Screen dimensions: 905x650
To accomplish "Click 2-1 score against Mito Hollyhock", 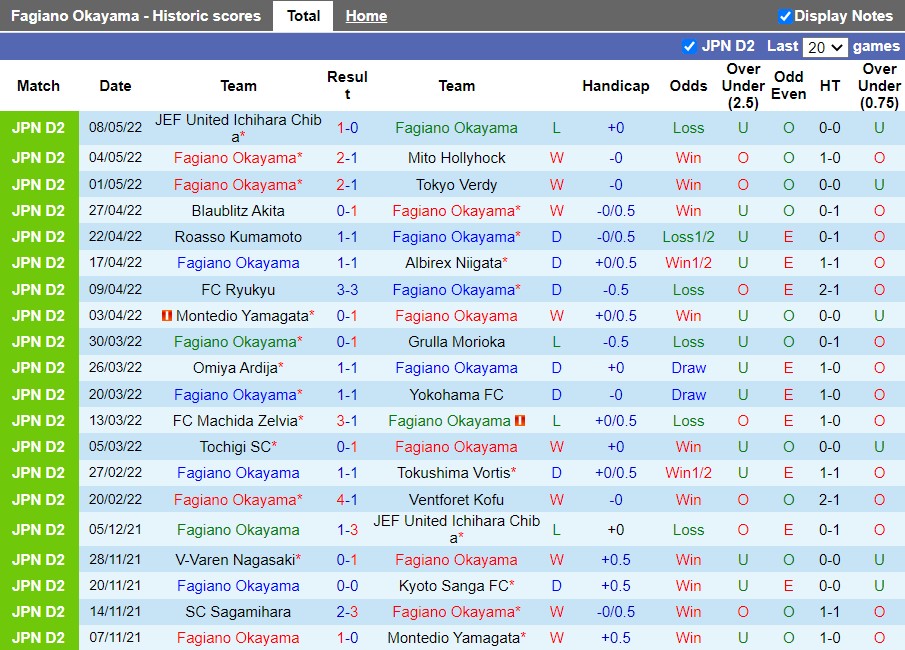I will pyautogui.click(x=347, y=158).
